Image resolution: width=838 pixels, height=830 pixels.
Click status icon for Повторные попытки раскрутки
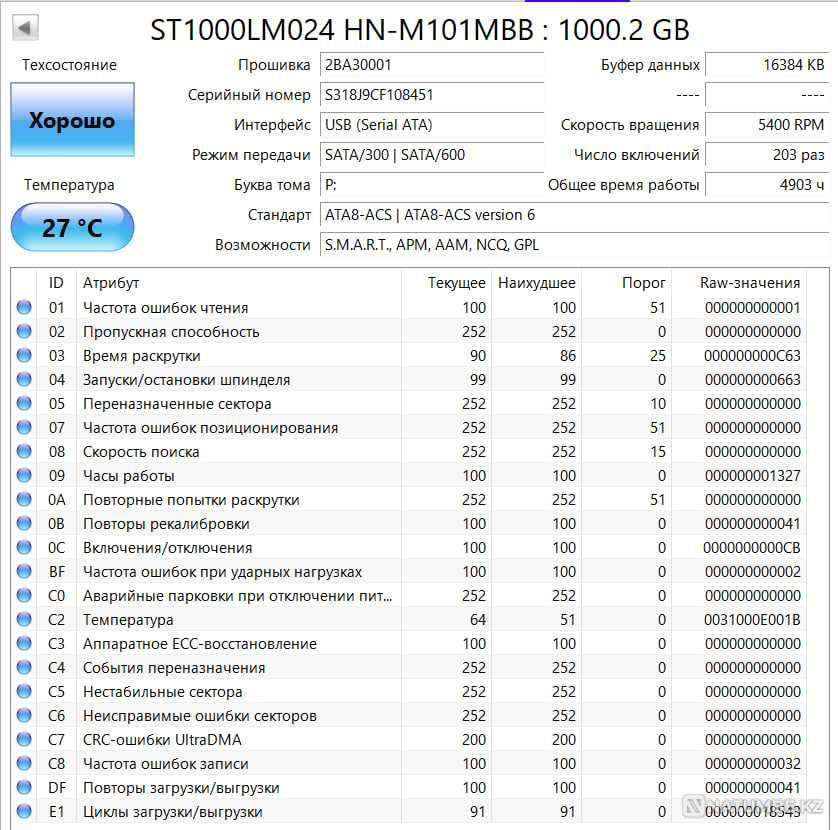24,499
